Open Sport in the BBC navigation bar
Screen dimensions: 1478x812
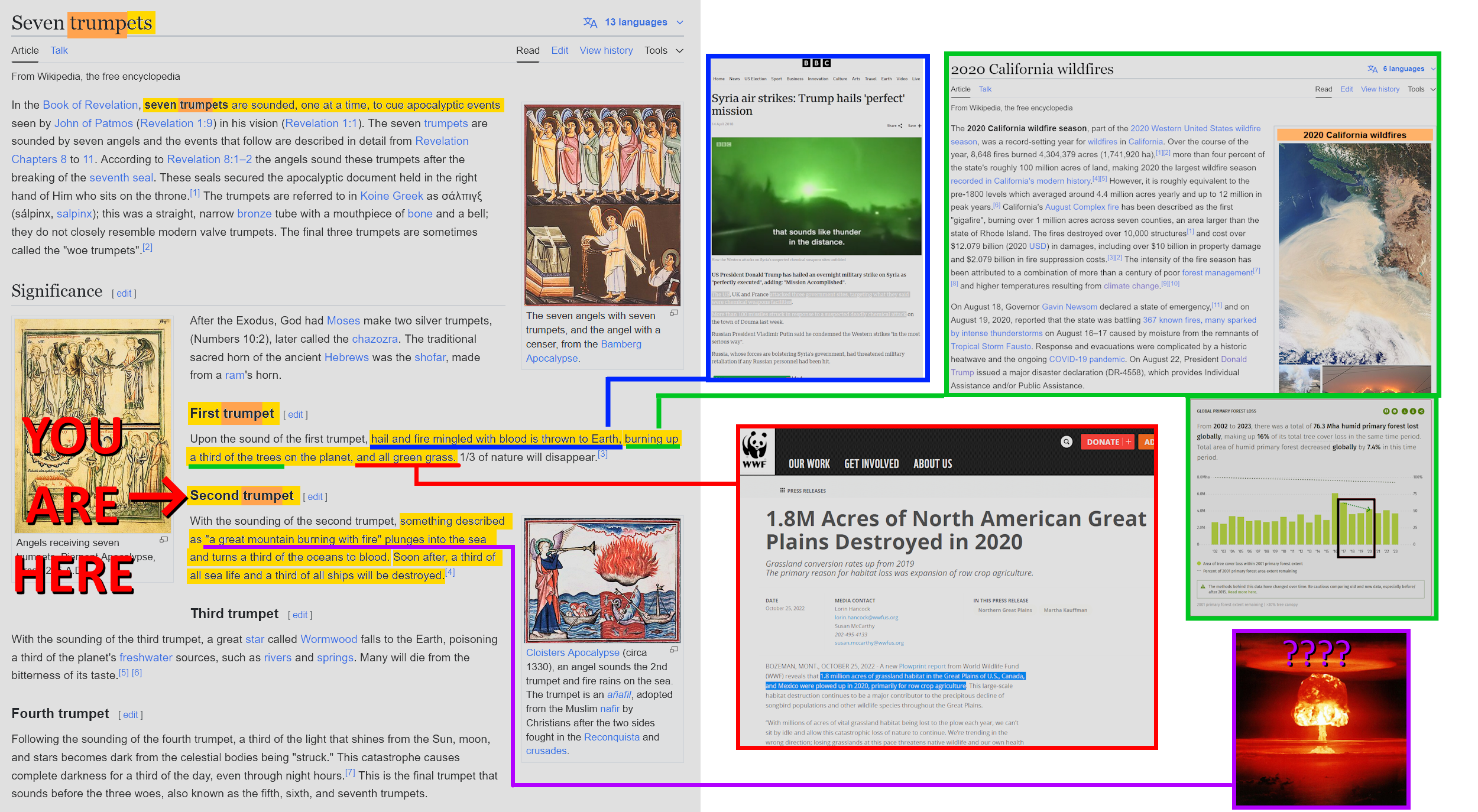(776, 79)
